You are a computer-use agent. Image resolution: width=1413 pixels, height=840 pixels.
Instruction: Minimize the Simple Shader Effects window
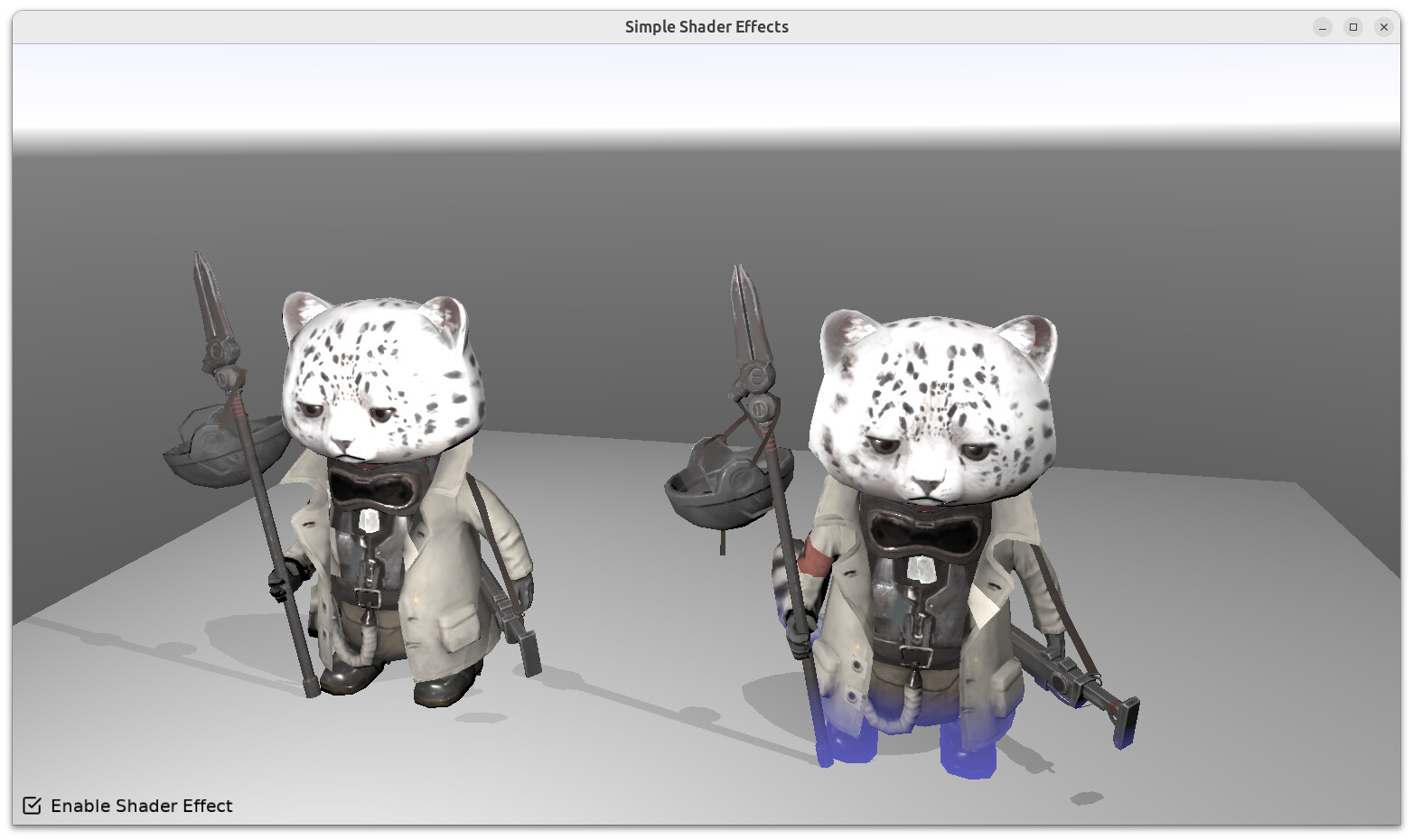pos(1323,27)
